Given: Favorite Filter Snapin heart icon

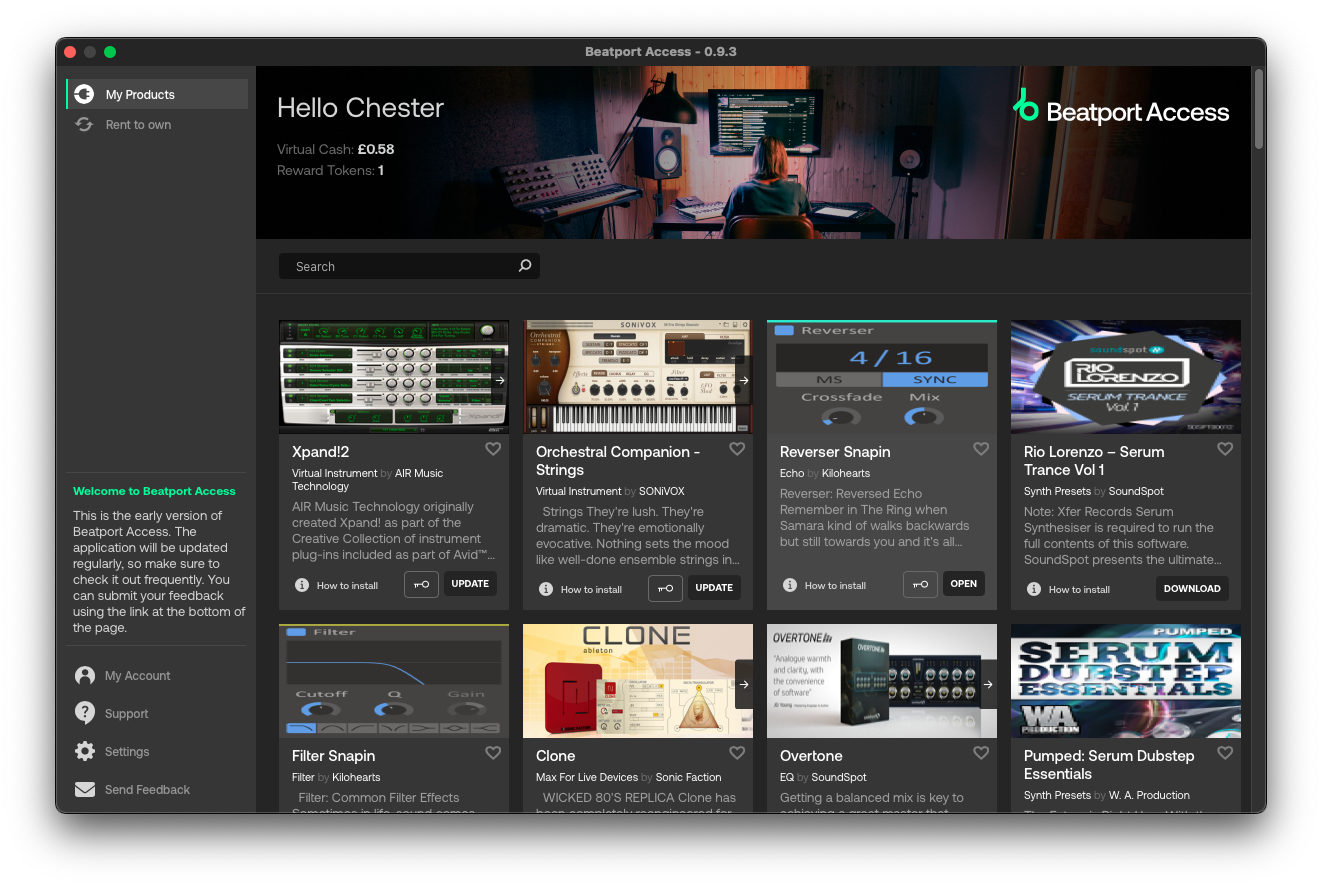Looking at the screenshot, I should tap(493, 753).
